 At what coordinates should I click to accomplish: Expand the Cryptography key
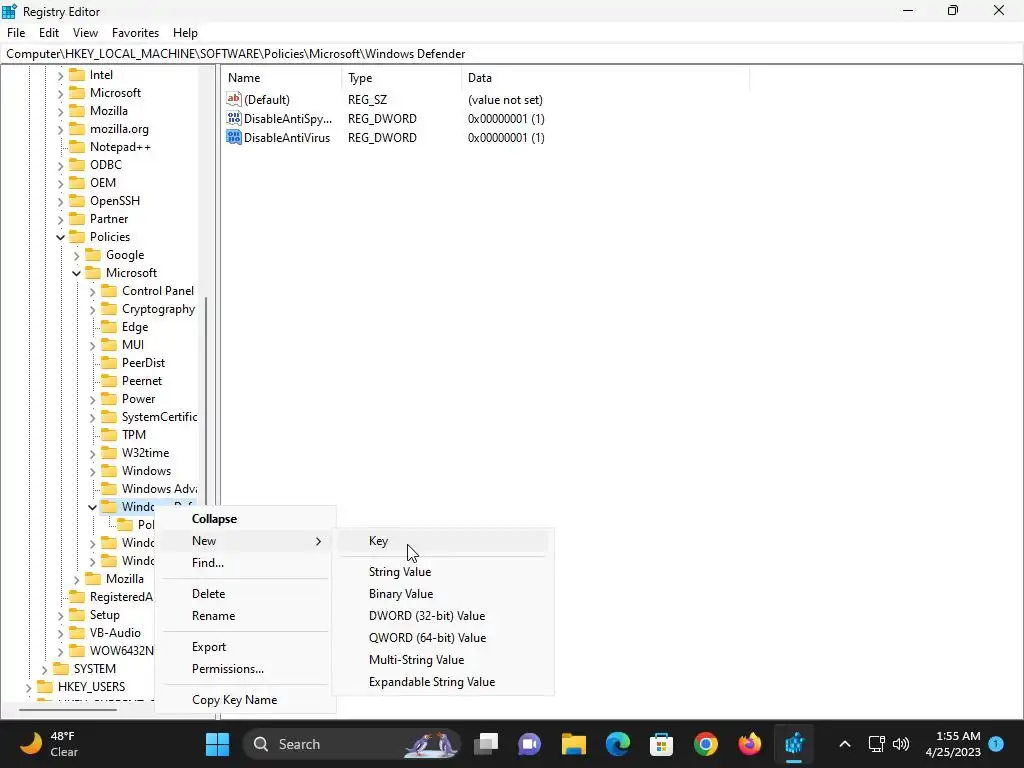coord(92,310)
